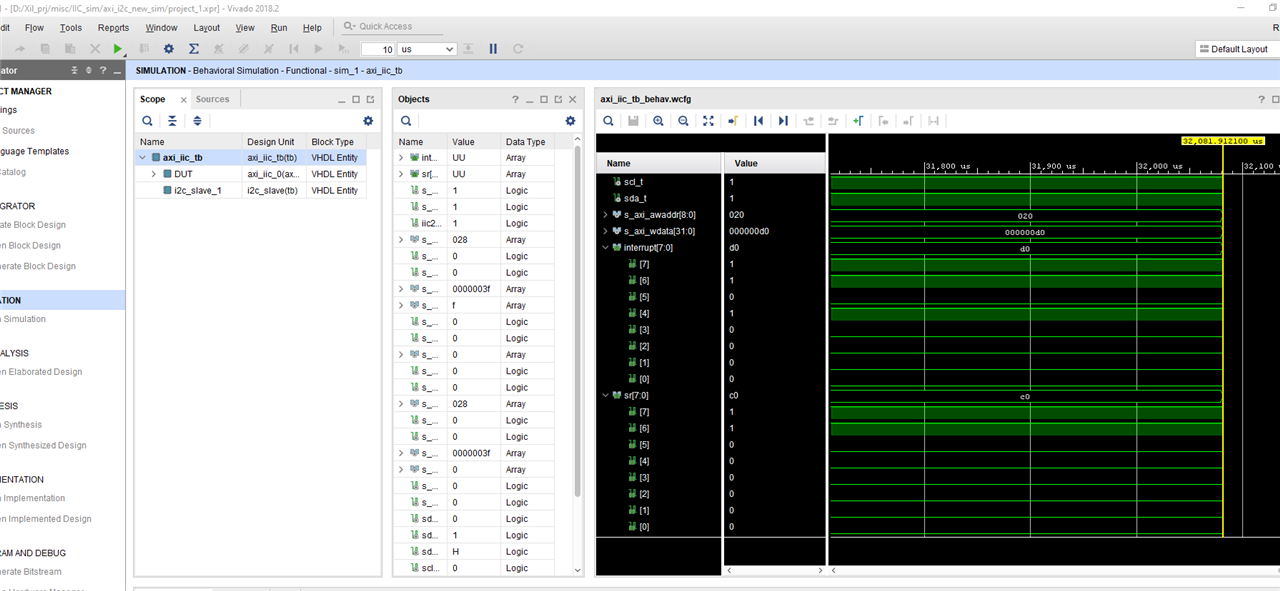Zoom out of the waveform view
1280x591 pixels.
[x=683, y=121]
